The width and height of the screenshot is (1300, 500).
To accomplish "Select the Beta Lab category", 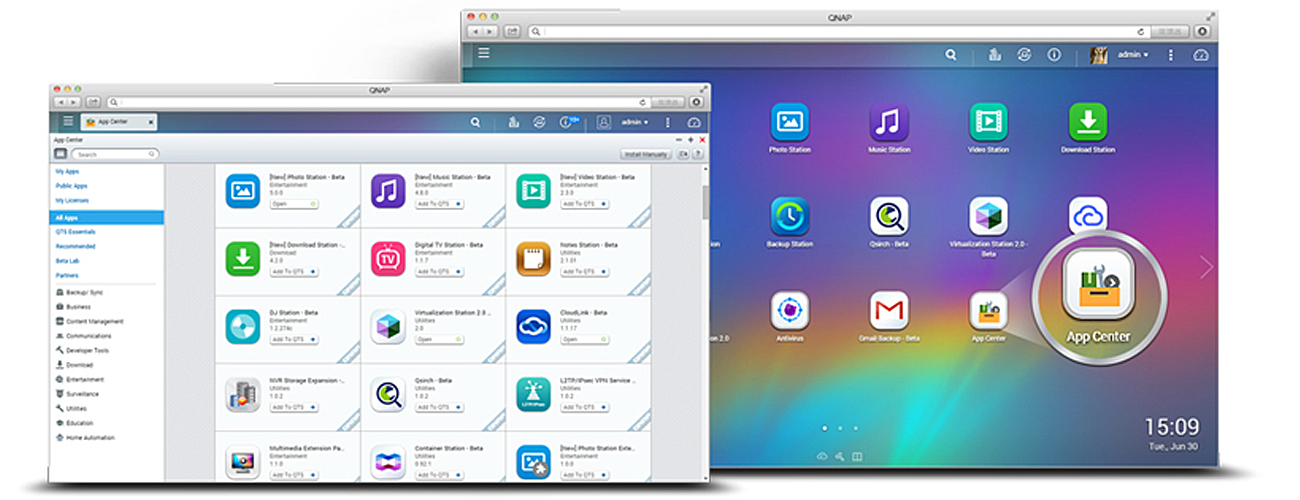I will click(67, 261).
